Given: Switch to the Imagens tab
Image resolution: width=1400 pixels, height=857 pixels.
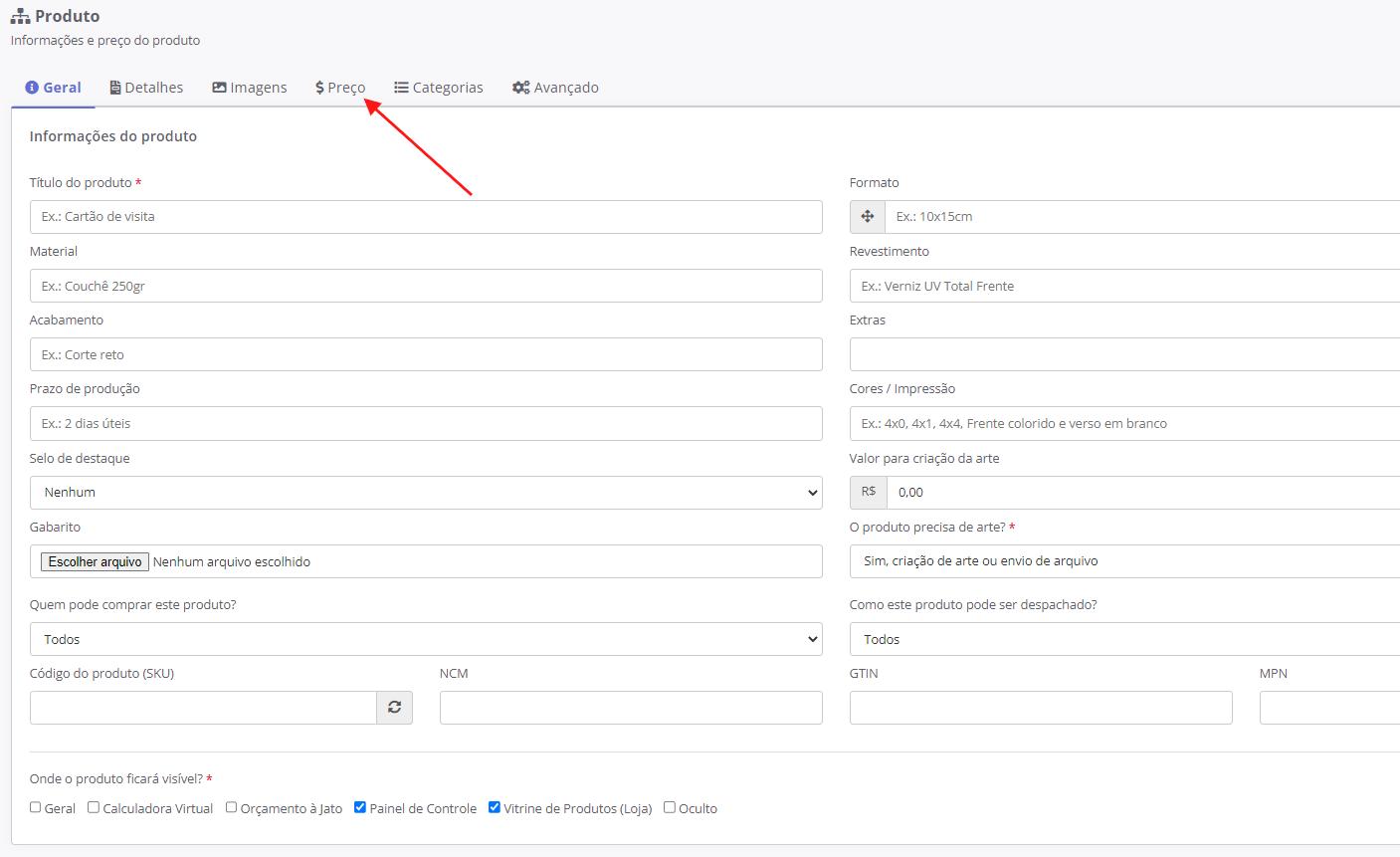Looking at the screenshot, I should [250, 88].
